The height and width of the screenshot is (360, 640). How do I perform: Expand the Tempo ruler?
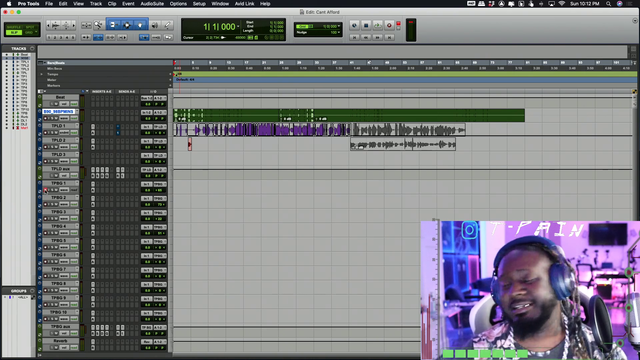tap(41, 74)
